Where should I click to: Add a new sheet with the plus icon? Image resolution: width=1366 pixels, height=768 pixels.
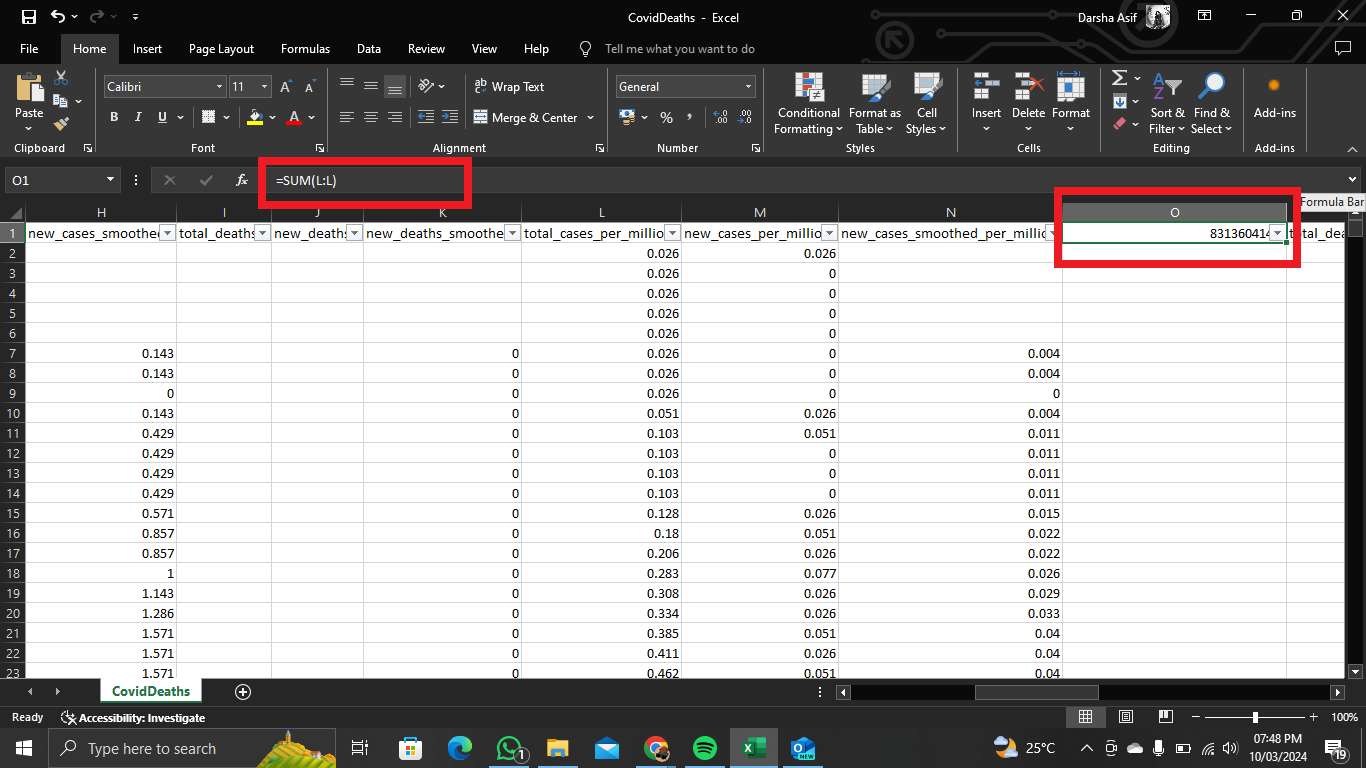click(242, 691)
